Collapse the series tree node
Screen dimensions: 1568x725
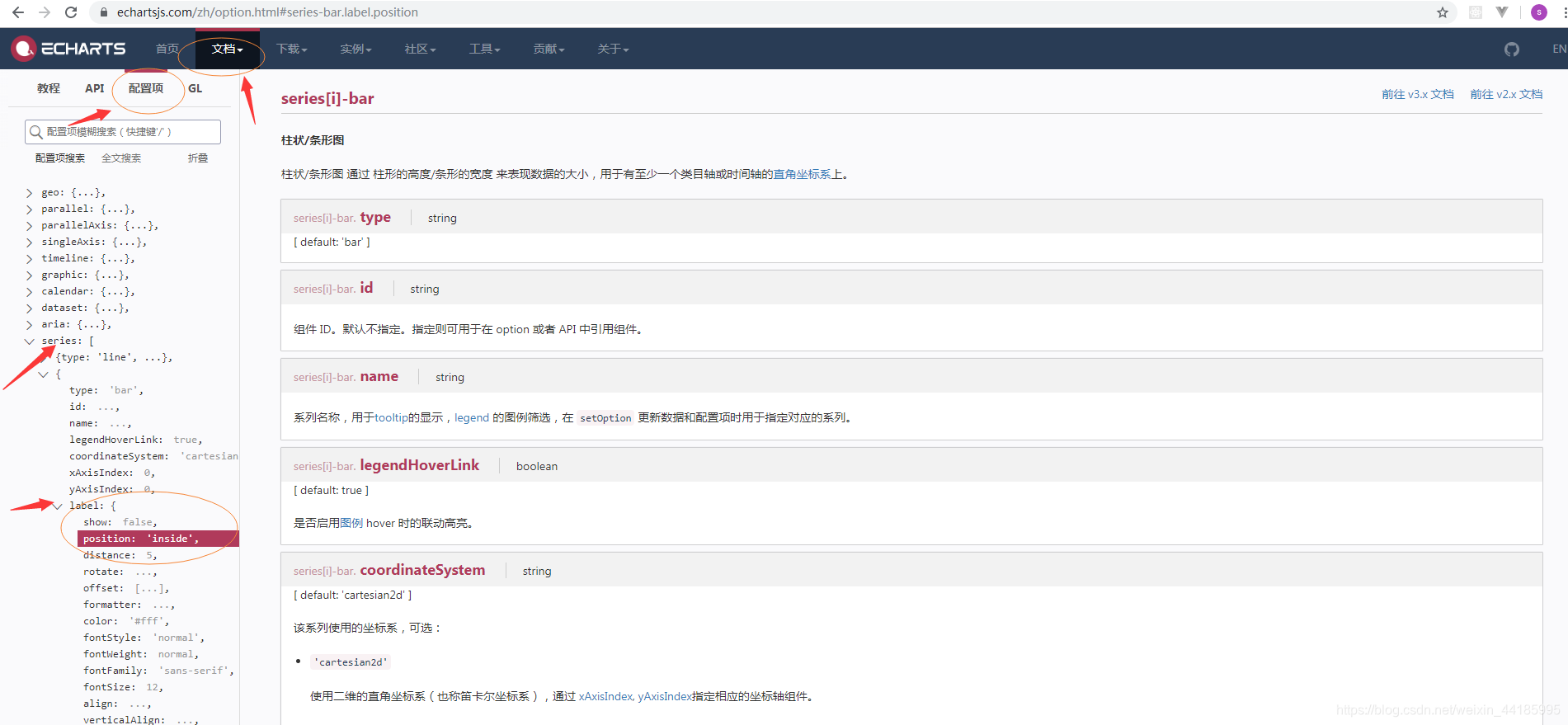30,341
